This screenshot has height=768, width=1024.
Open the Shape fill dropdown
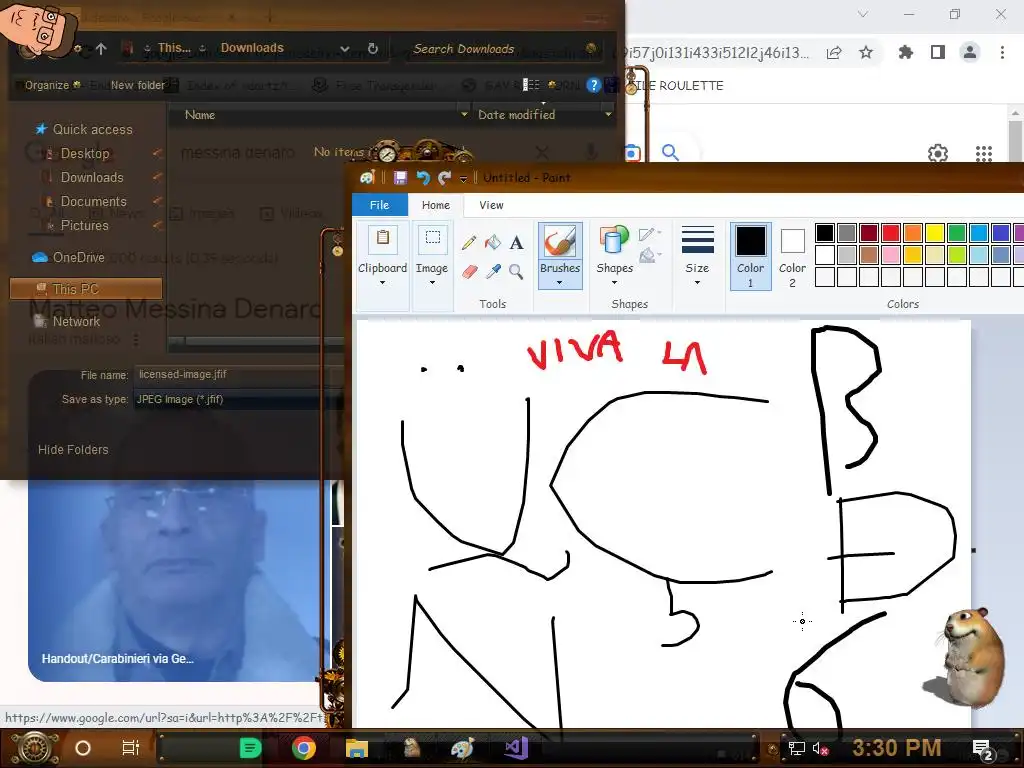click(650, 255)
